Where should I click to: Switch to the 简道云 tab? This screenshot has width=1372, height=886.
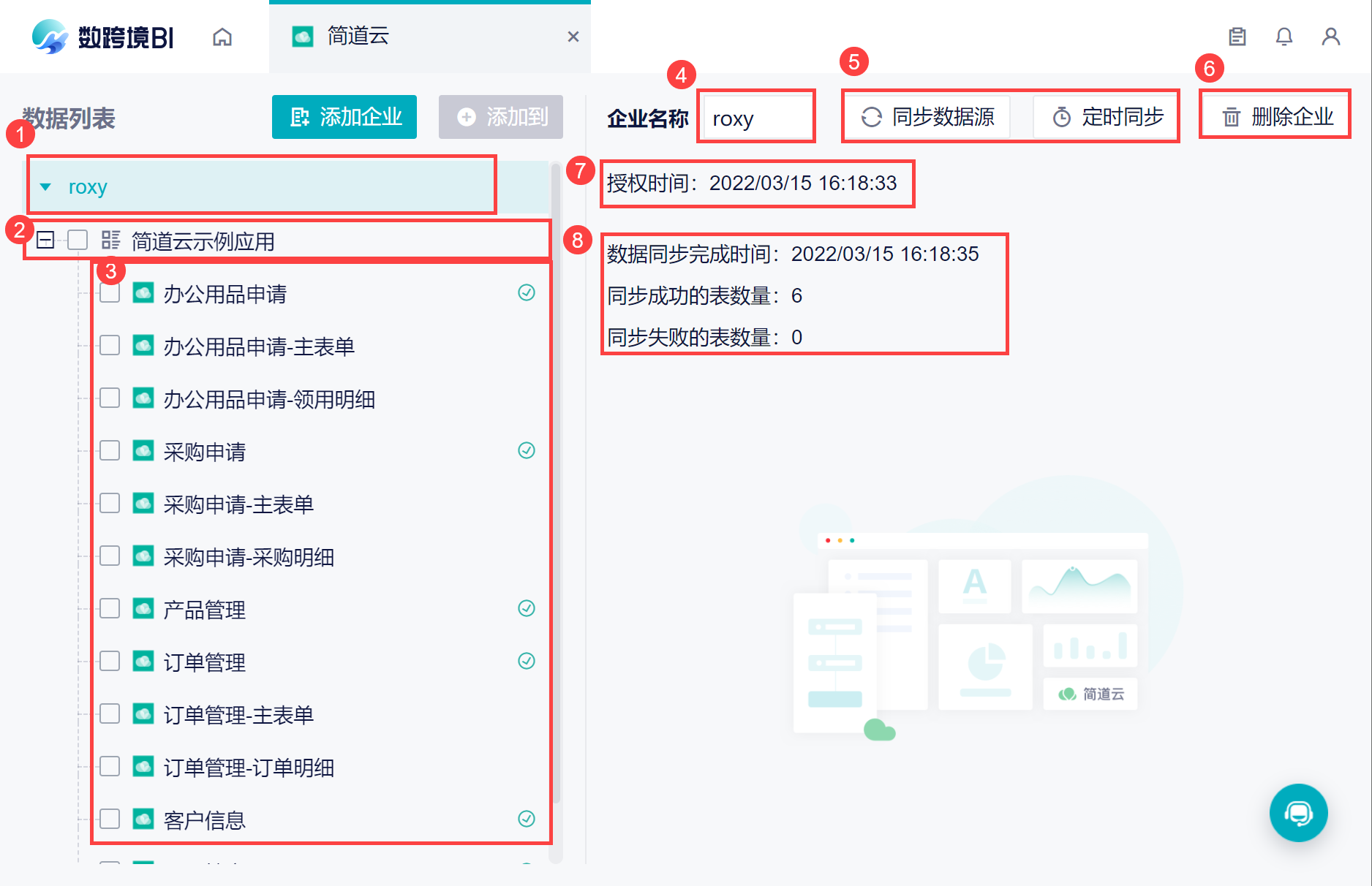tap(430, 37)
